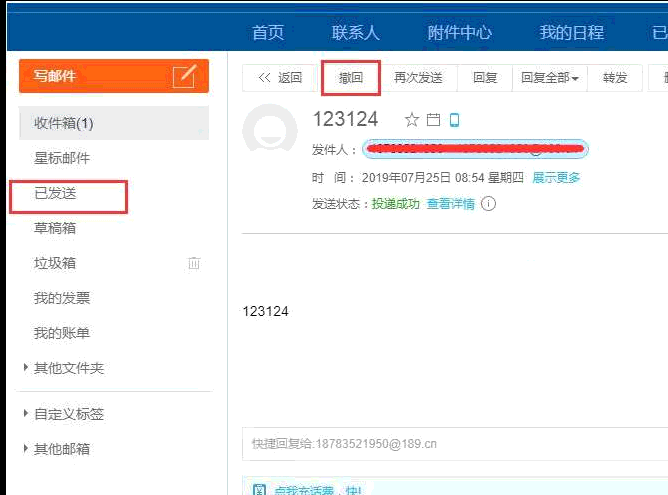Viewport: 668px width, 495px height.
Task: Switch to 附件中心 tab
Action: [x=459, y=32]
